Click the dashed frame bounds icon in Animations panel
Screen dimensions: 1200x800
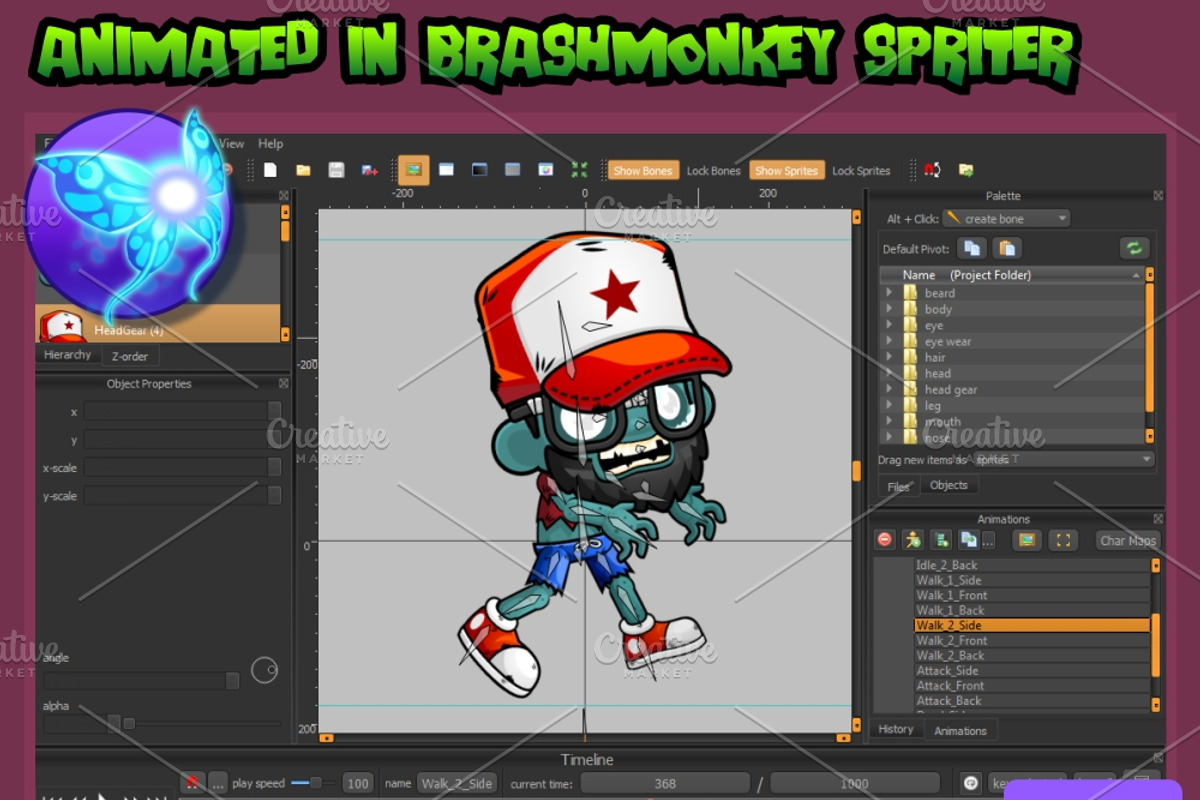[x=1063, y=540]
